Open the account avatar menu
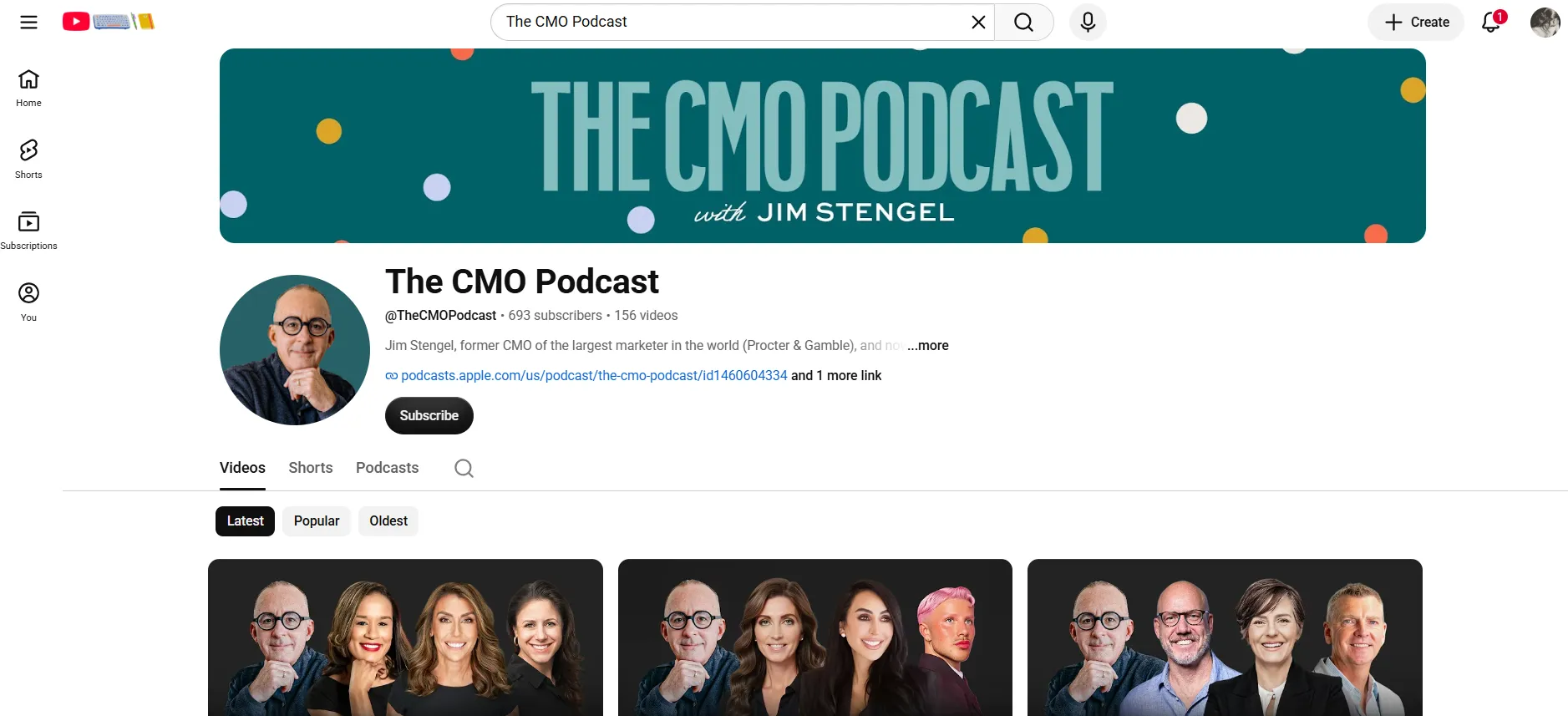This screenshot has width=1568, height=716. [1545, 22]
